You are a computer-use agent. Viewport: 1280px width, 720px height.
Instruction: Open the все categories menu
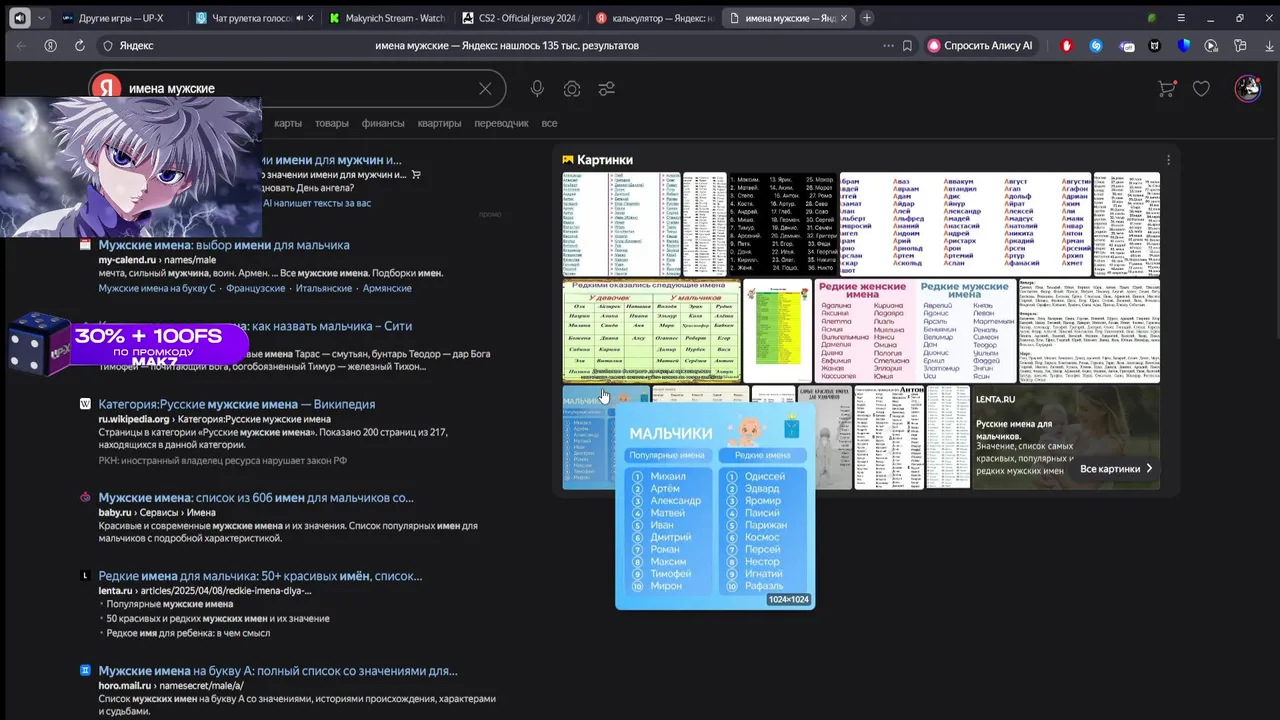click(549, 123)
